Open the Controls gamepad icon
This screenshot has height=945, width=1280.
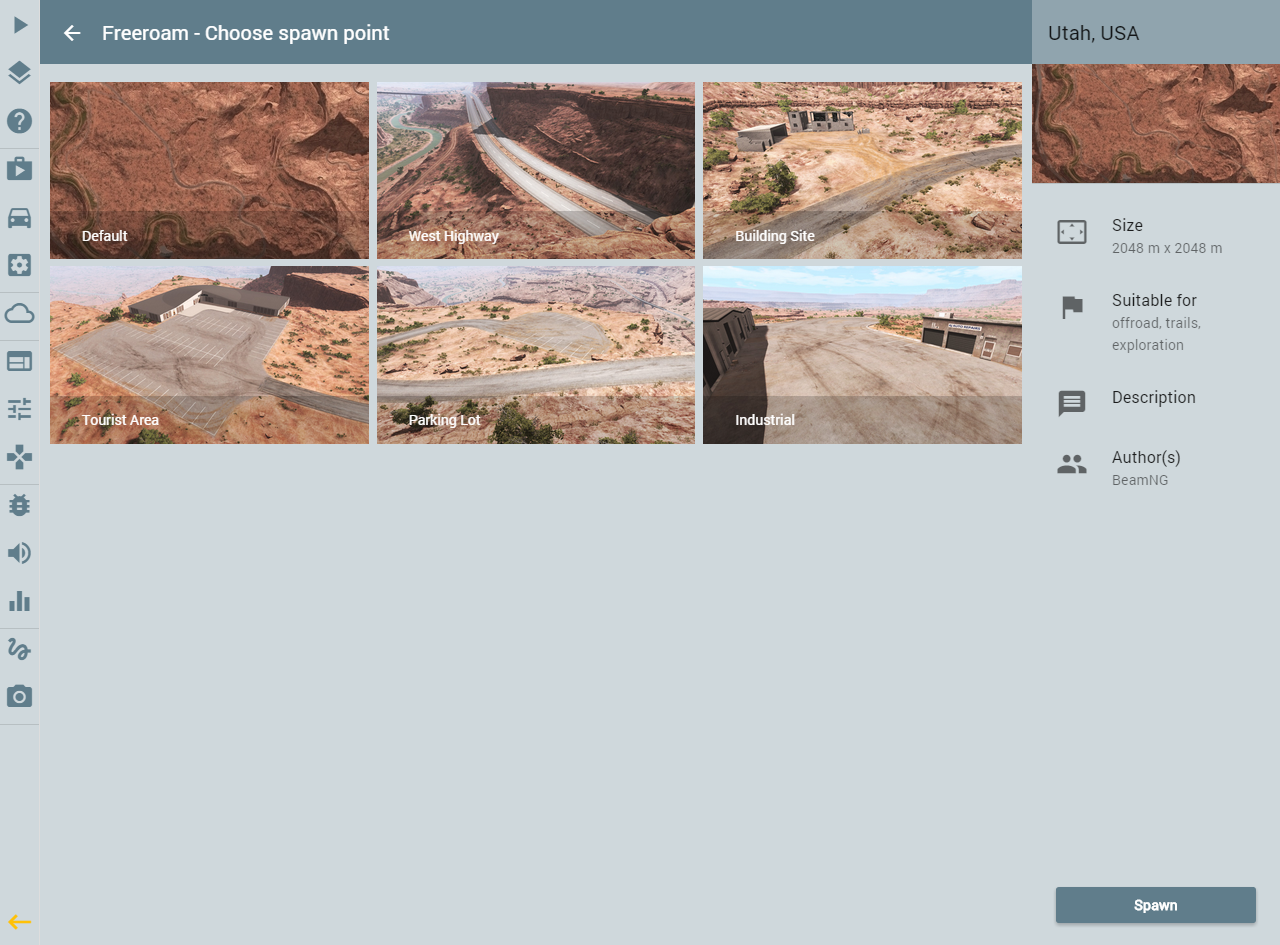[20, 457]
